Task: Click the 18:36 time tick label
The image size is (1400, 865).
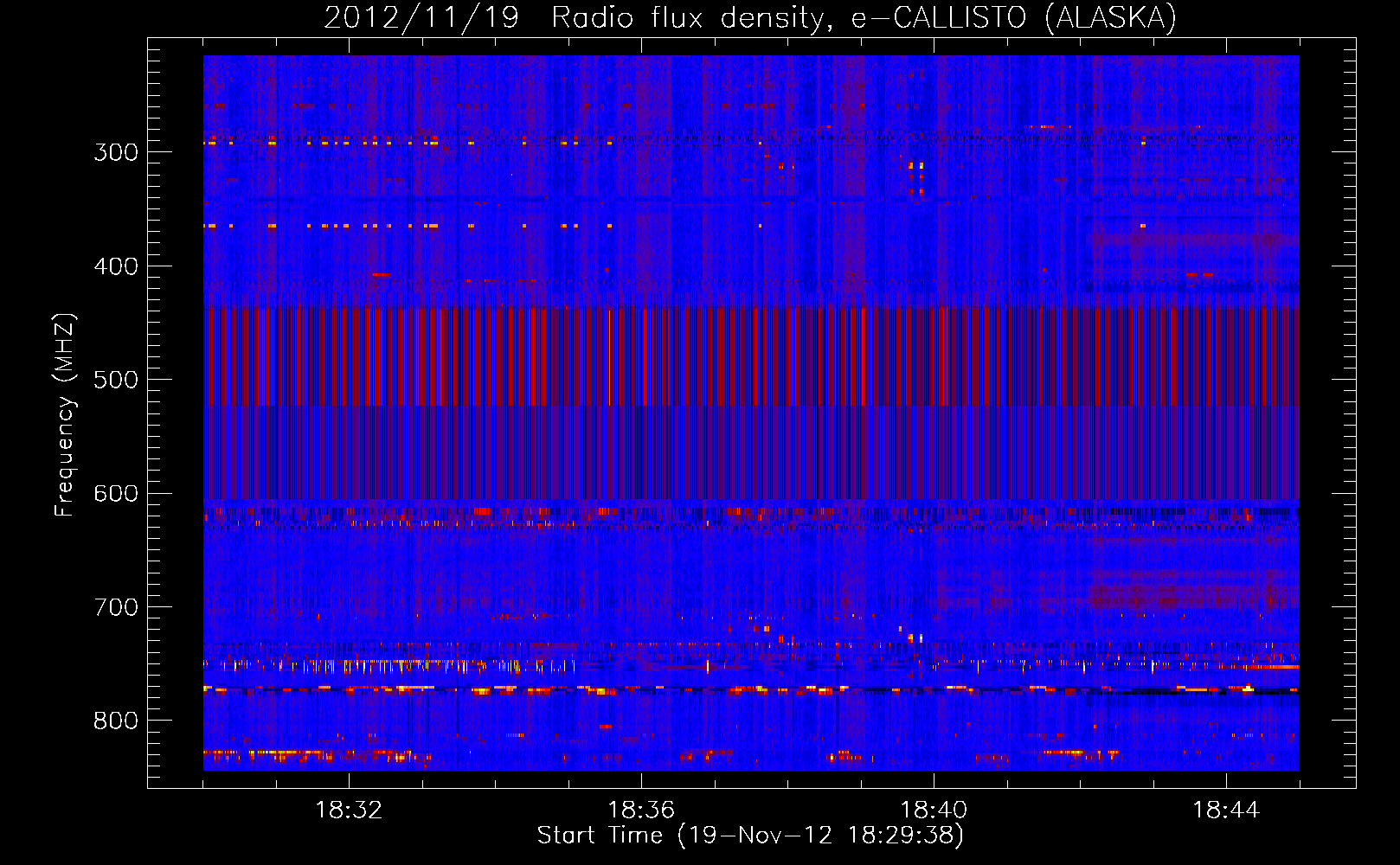Action: click(641, 811)
